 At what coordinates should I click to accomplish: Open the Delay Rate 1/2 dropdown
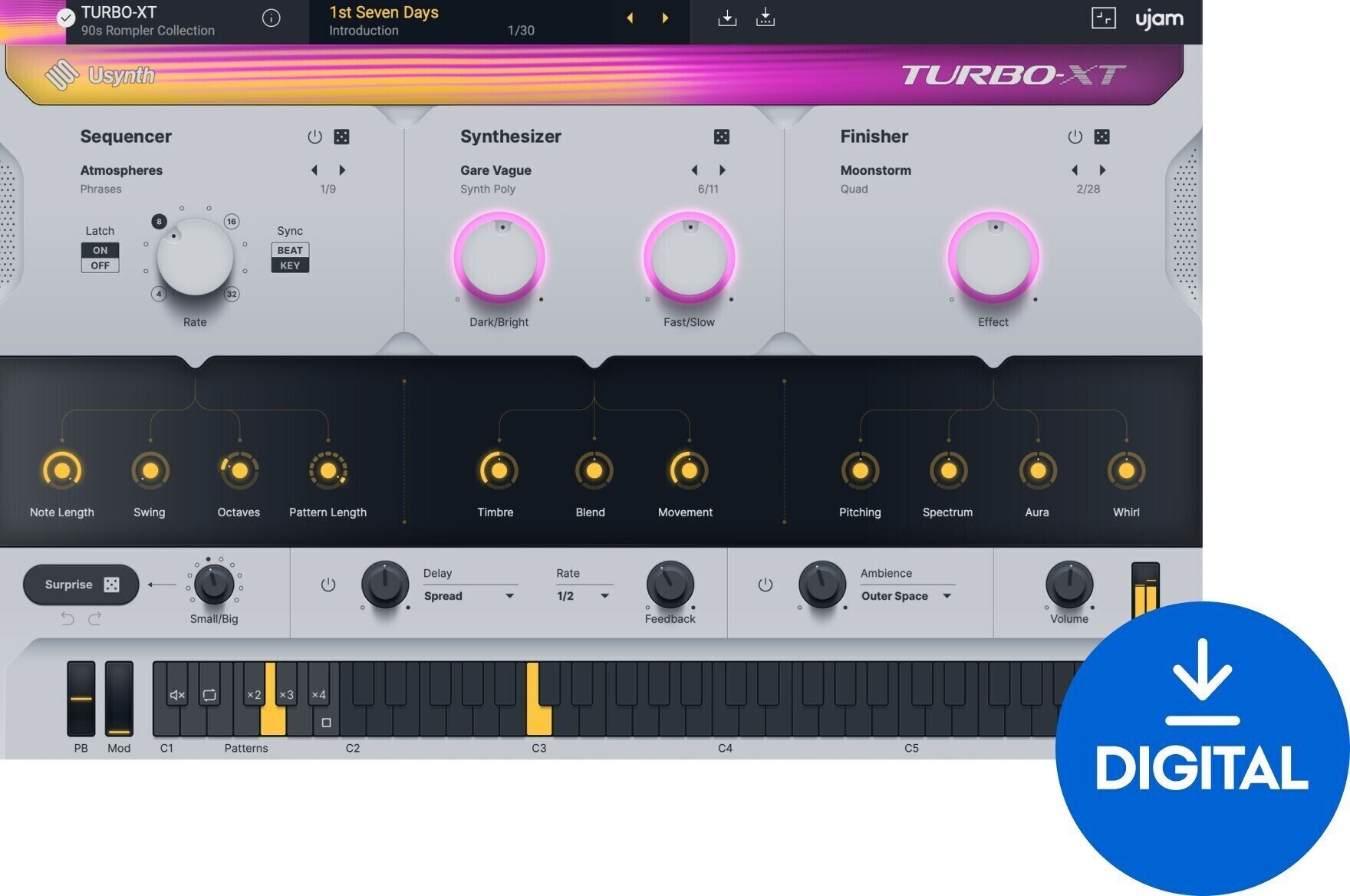584,596
